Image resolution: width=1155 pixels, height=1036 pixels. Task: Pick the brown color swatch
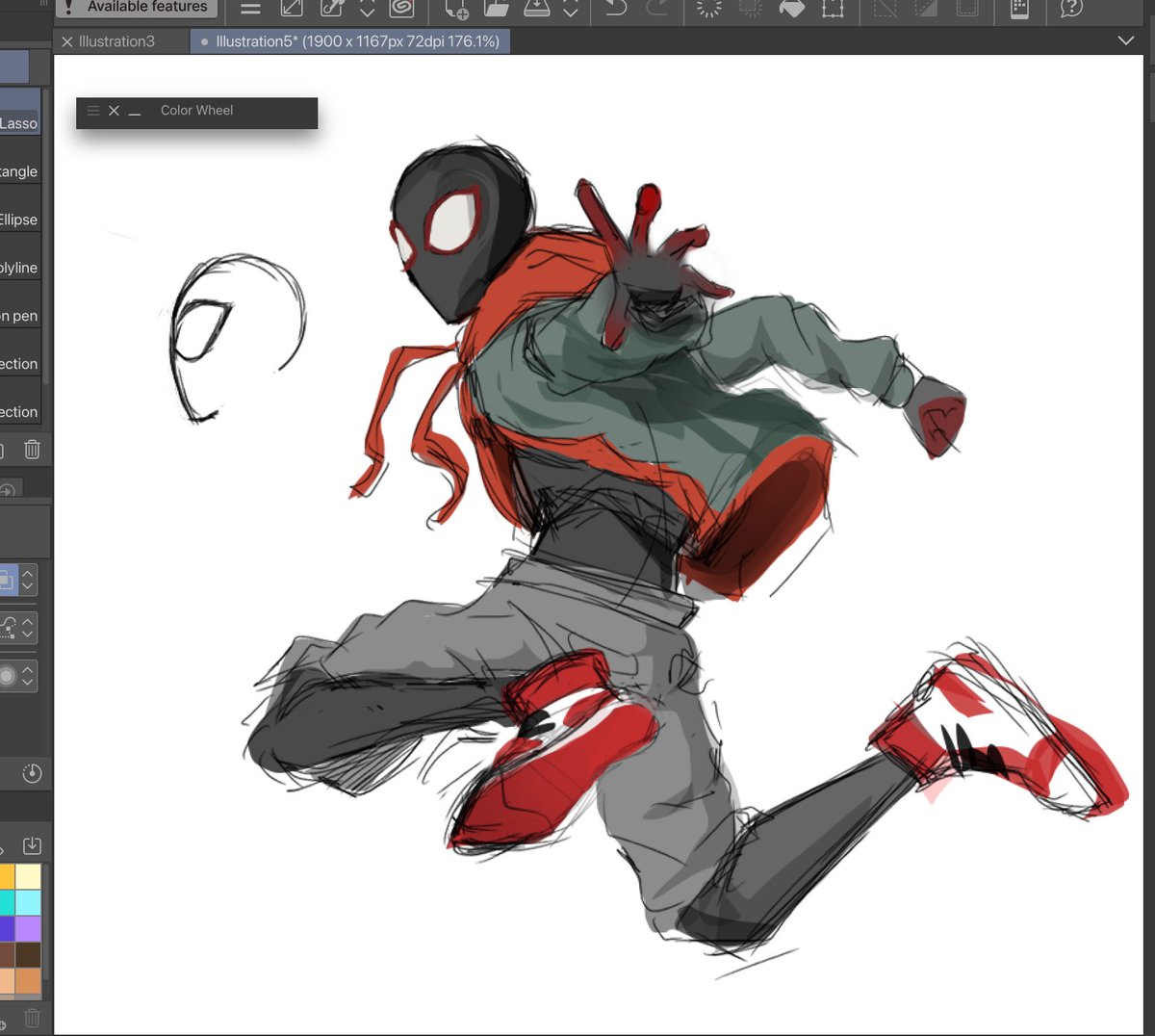tap(7, 954)
